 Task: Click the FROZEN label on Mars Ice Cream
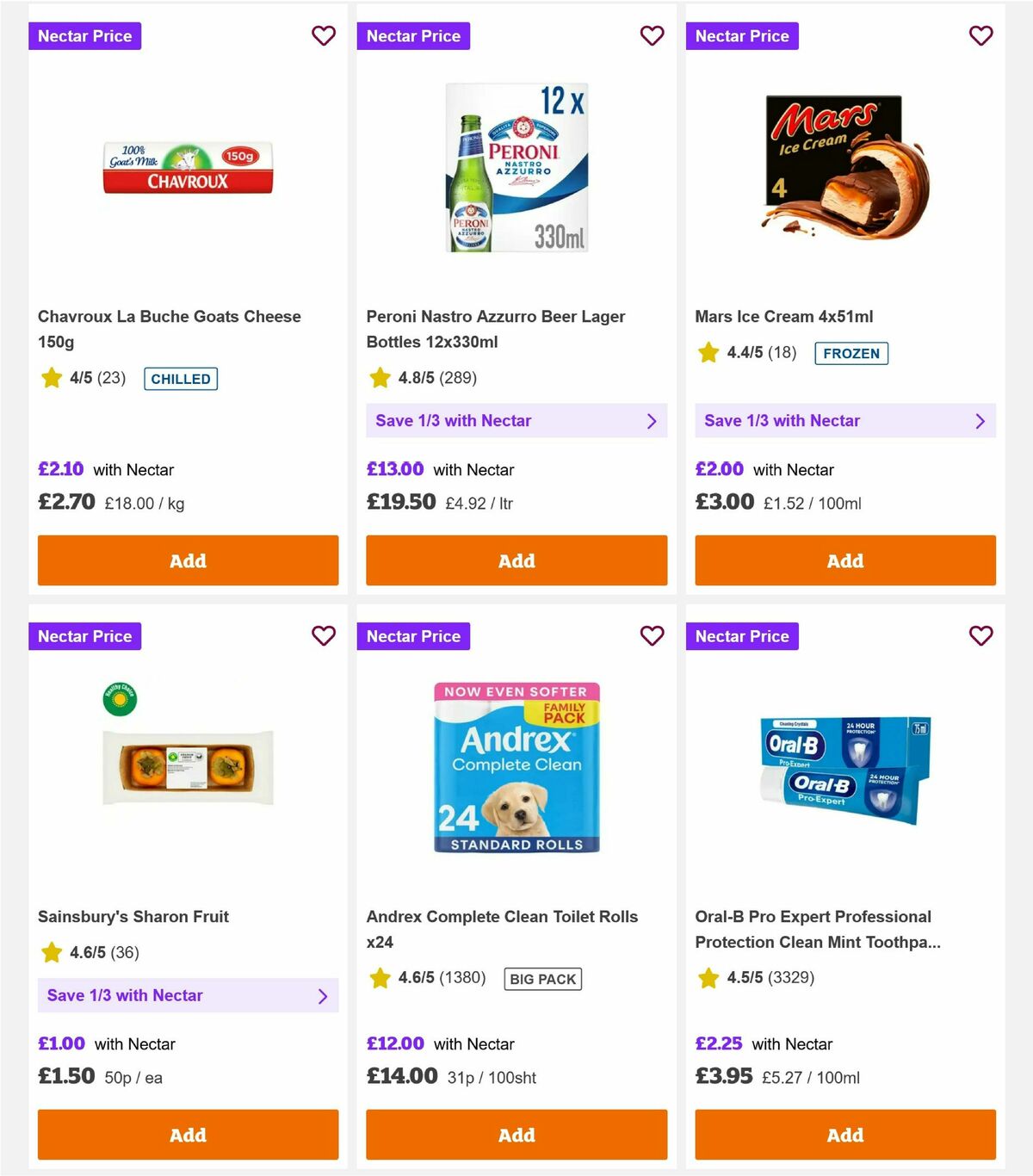(851, 353)
